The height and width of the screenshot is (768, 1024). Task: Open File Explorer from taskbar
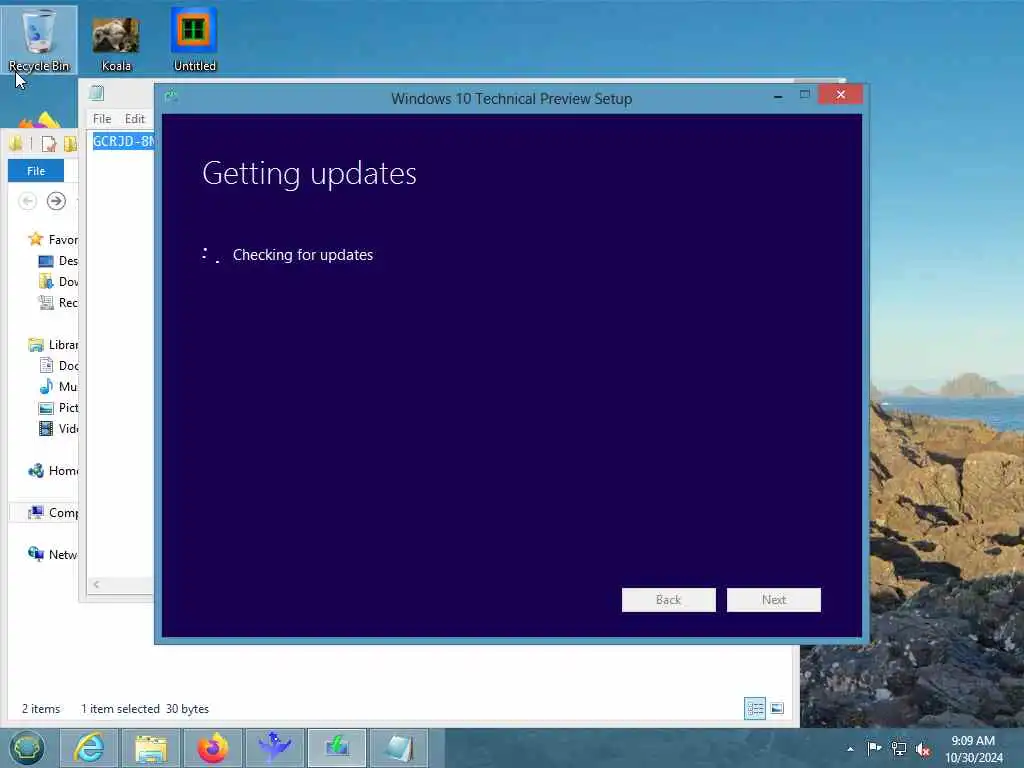pyautogui.click(x=151, y=748)
